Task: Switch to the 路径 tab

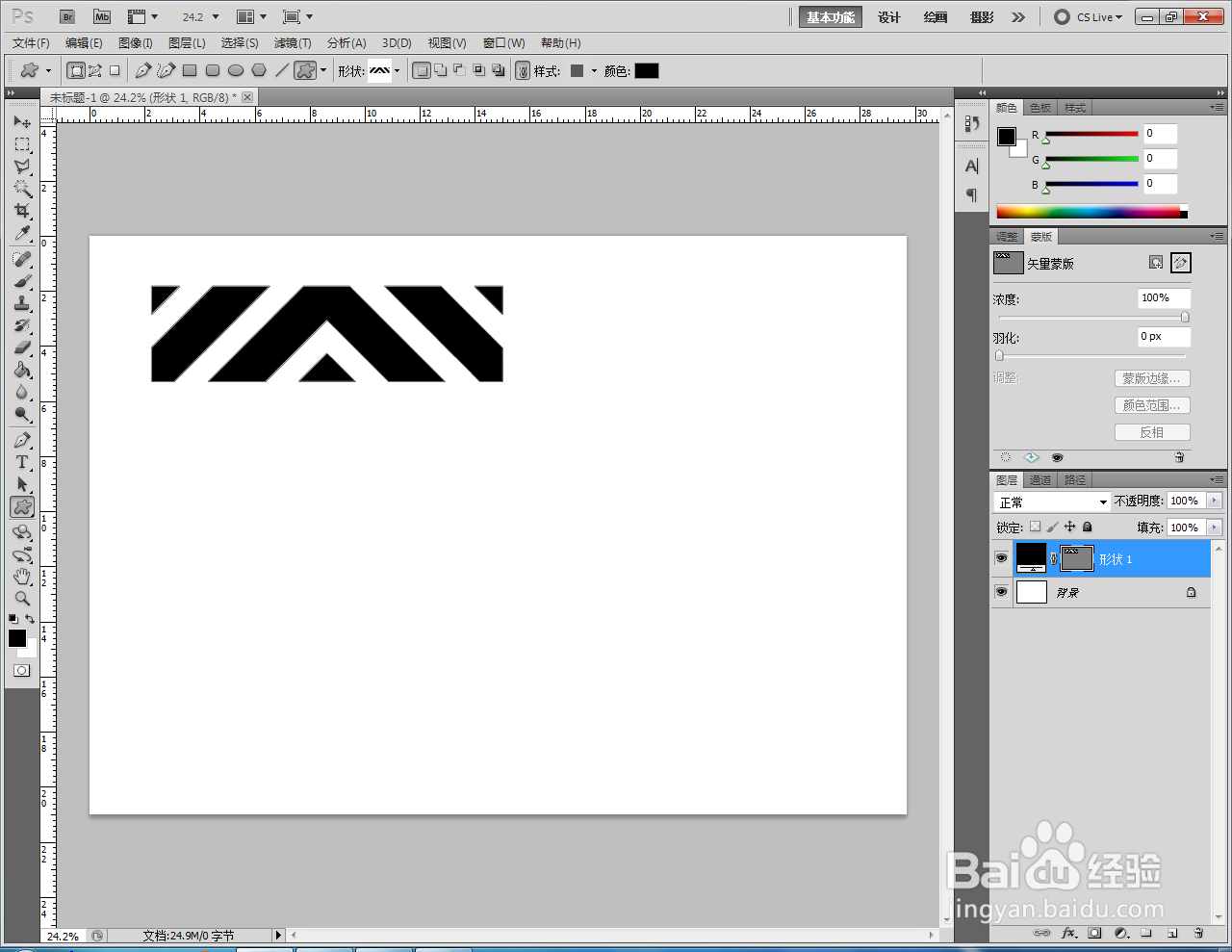Action: point(1075,480)
